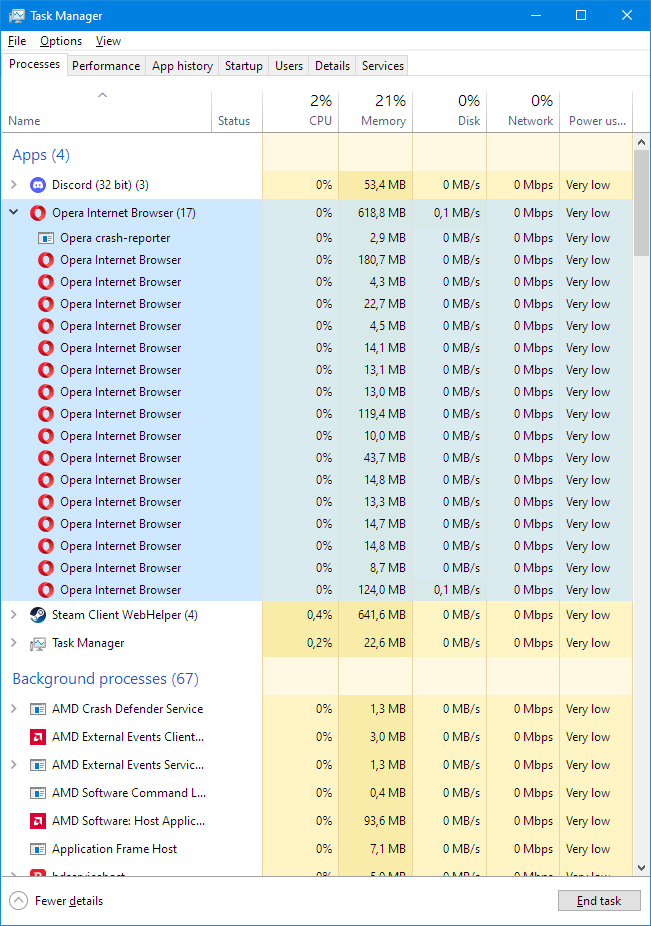Click the scroll up arrow of the process list
The image size is (651, 926).
(642, 142)
